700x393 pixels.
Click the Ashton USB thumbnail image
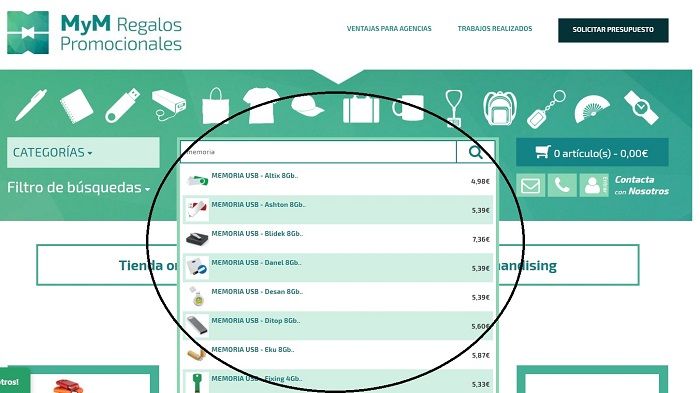coord(197,209)
